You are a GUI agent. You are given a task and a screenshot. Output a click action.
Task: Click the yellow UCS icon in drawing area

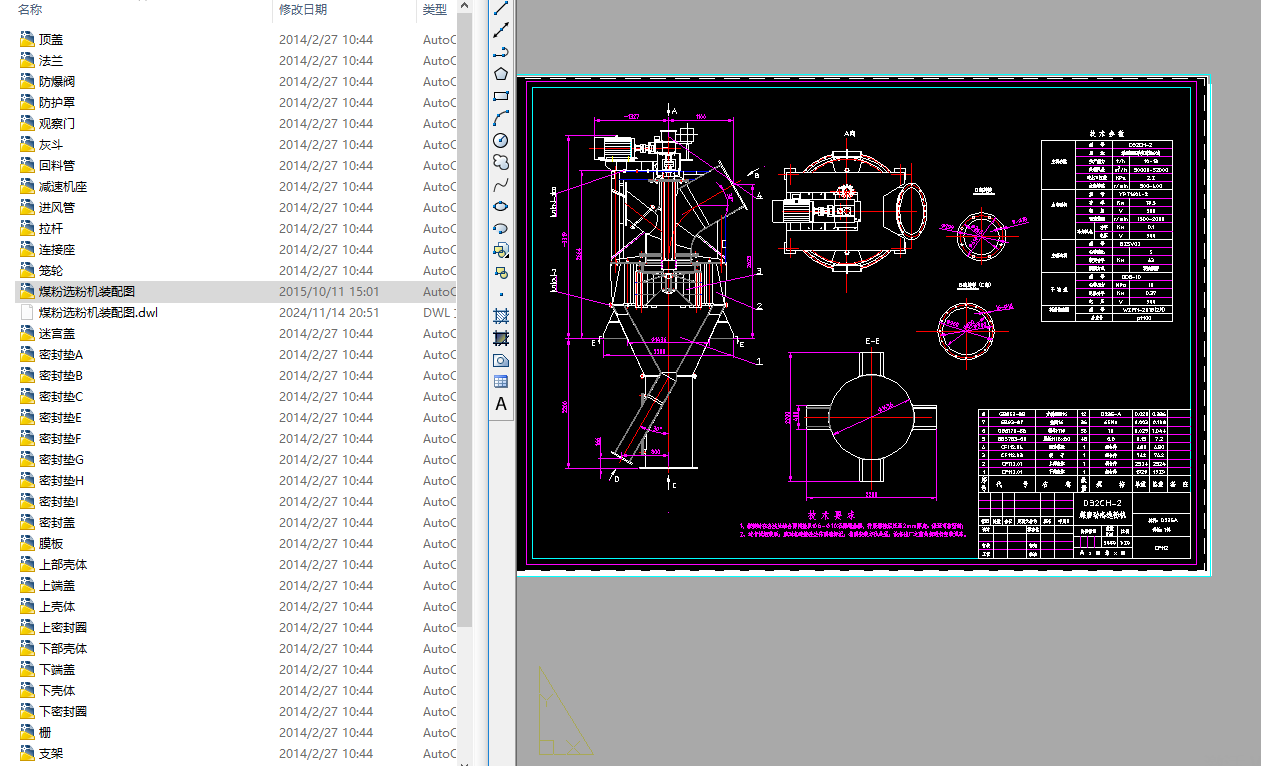pyautogui.click(x=564, y=711)
